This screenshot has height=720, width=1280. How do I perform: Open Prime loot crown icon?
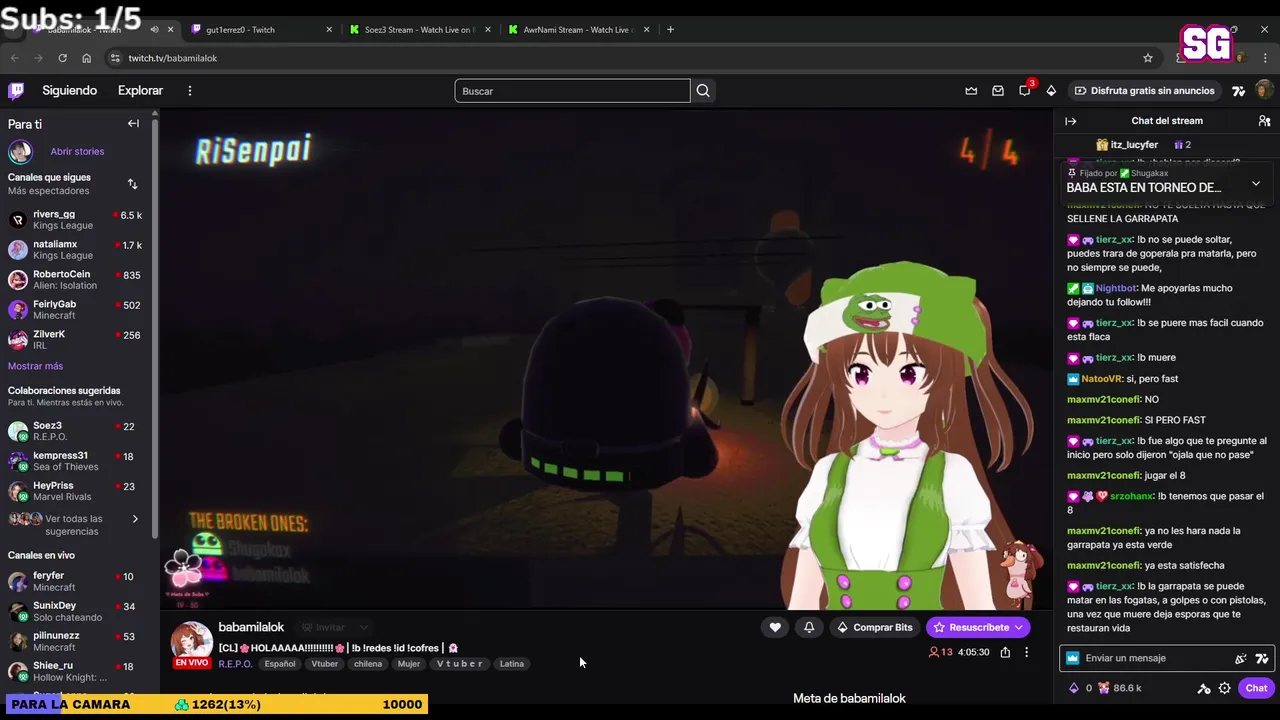[x=971, y=91]
